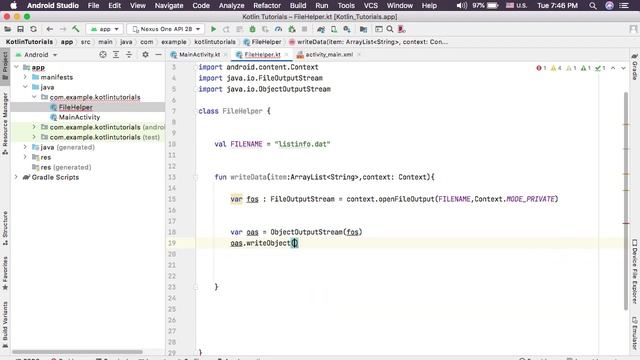Toggle the Emulator tool window
Image resolution: width=640 pixels, height=360 pixels.
(635, 333)
